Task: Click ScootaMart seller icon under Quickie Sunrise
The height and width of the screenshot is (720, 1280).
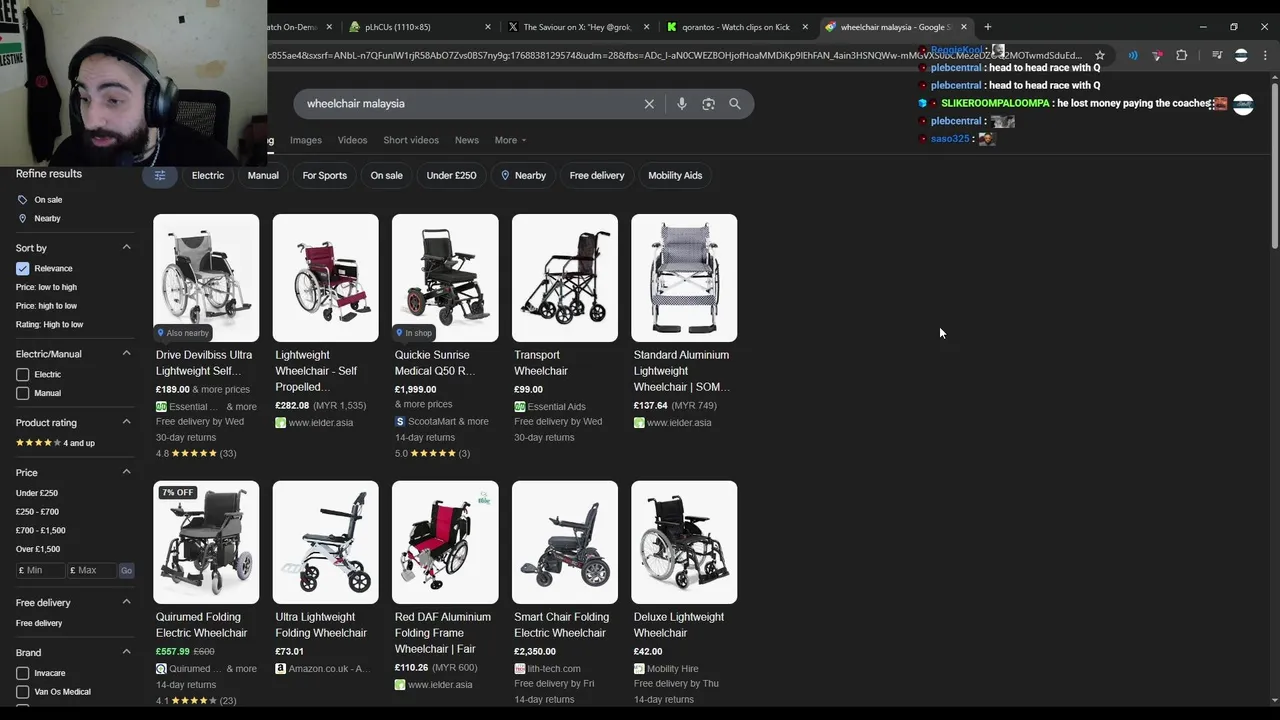Action: pos(400,422)
